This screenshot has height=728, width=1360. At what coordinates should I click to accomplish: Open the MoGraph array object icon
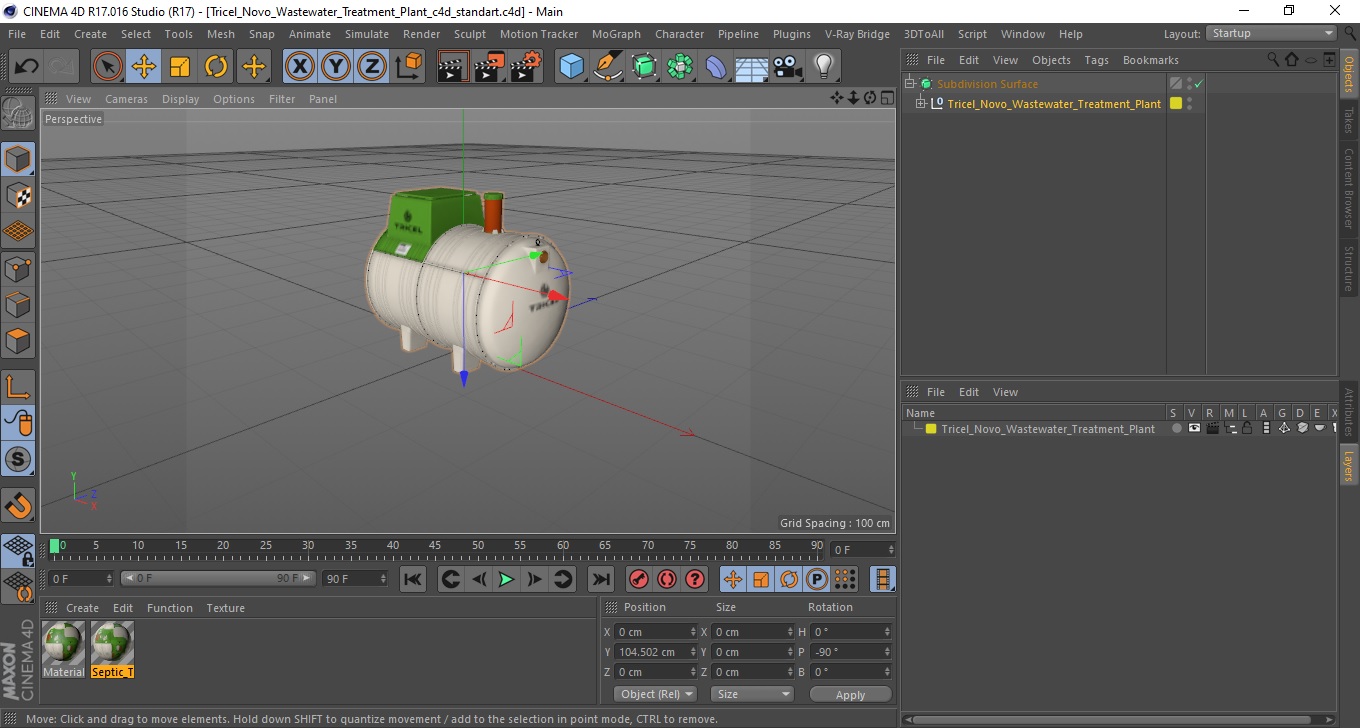coord(680,67)
